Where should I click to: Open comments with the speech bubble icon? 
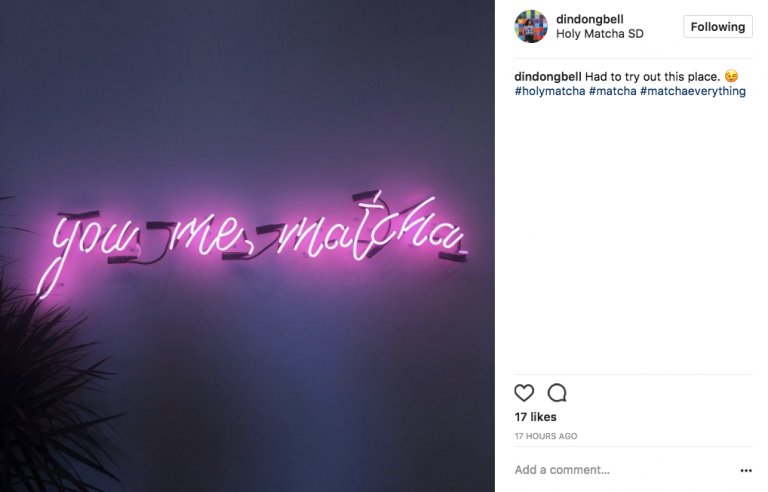point(557,393)
